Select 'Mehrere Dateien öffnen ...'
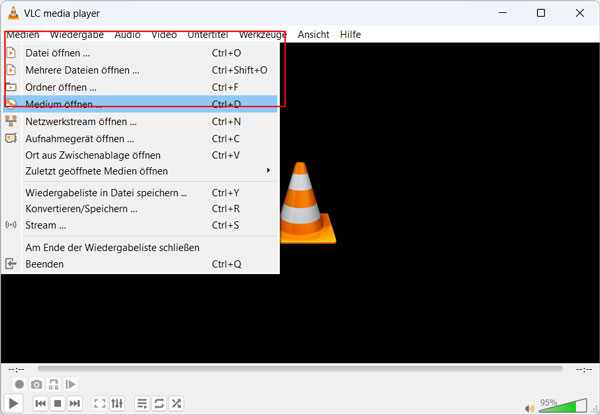600x415 pixels. [x=140, y=70]
